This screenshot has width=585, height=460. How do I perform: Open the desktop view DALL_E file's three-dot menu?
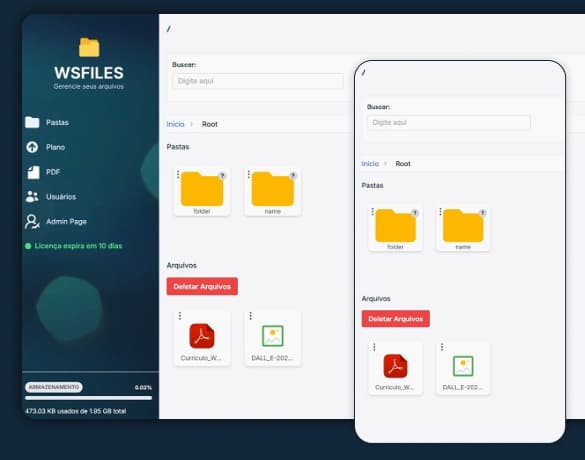pyautogui.click(x=251, y=316)
